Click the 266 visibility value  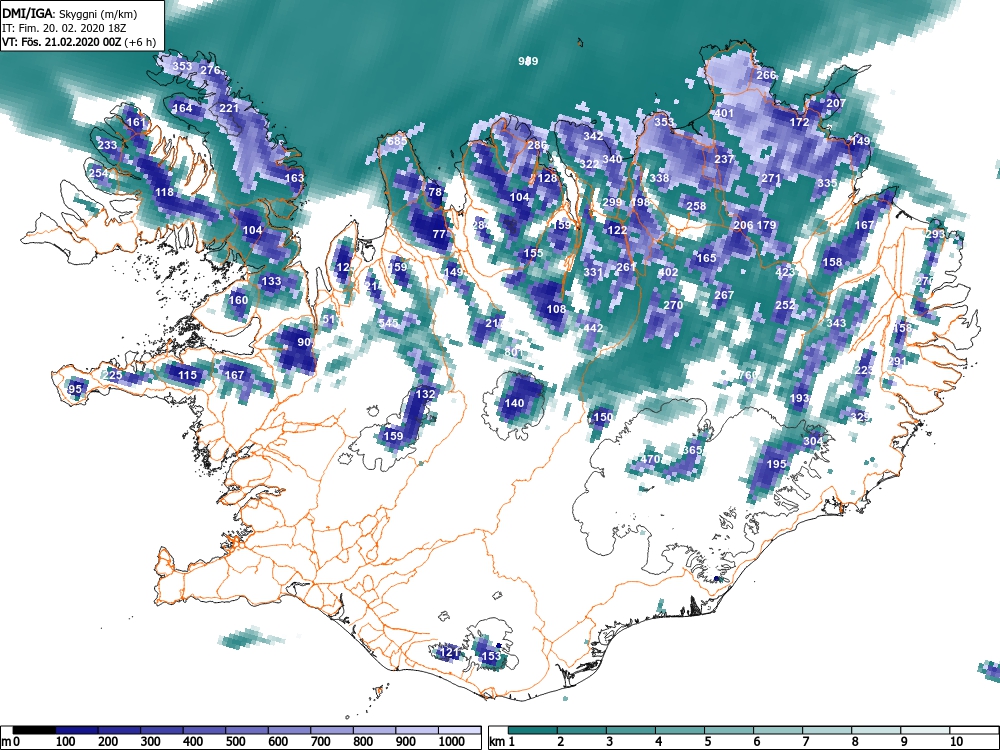tap(766, 75)
